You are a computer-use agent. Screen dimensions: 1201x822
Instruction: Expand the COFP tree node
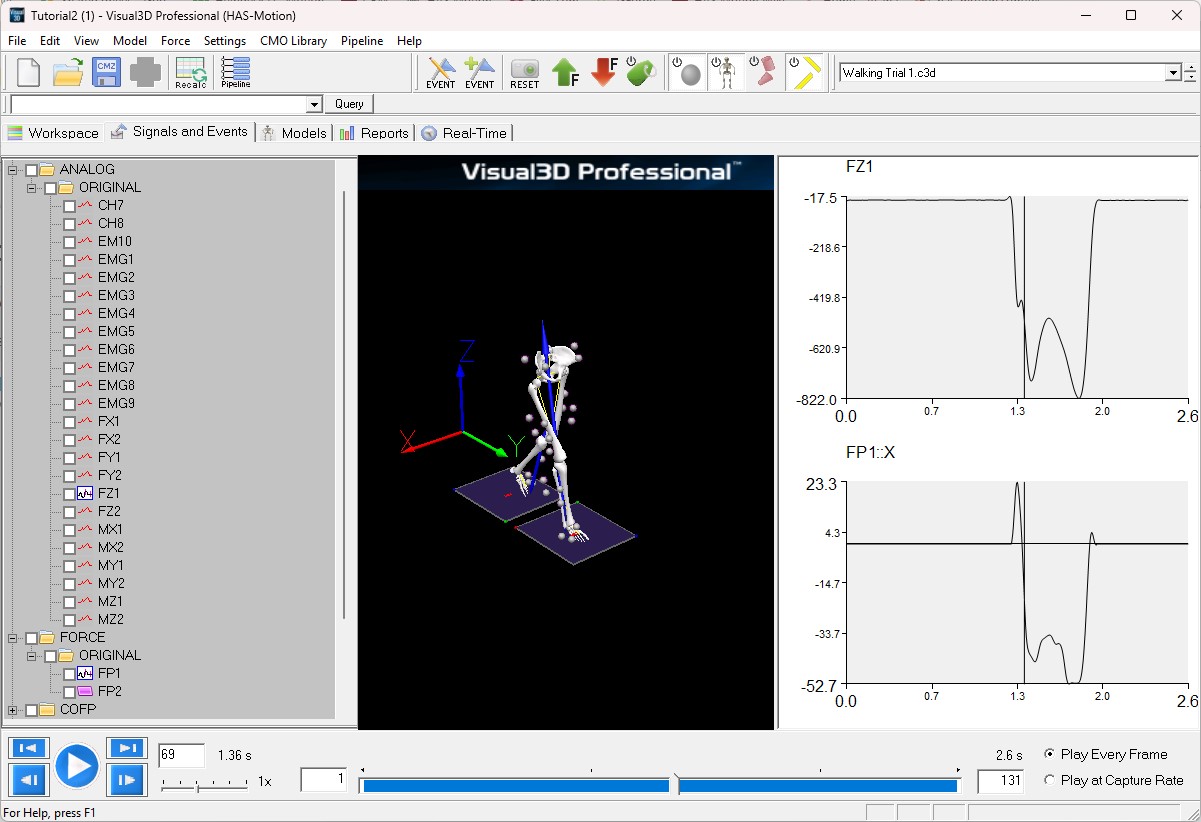13,710
